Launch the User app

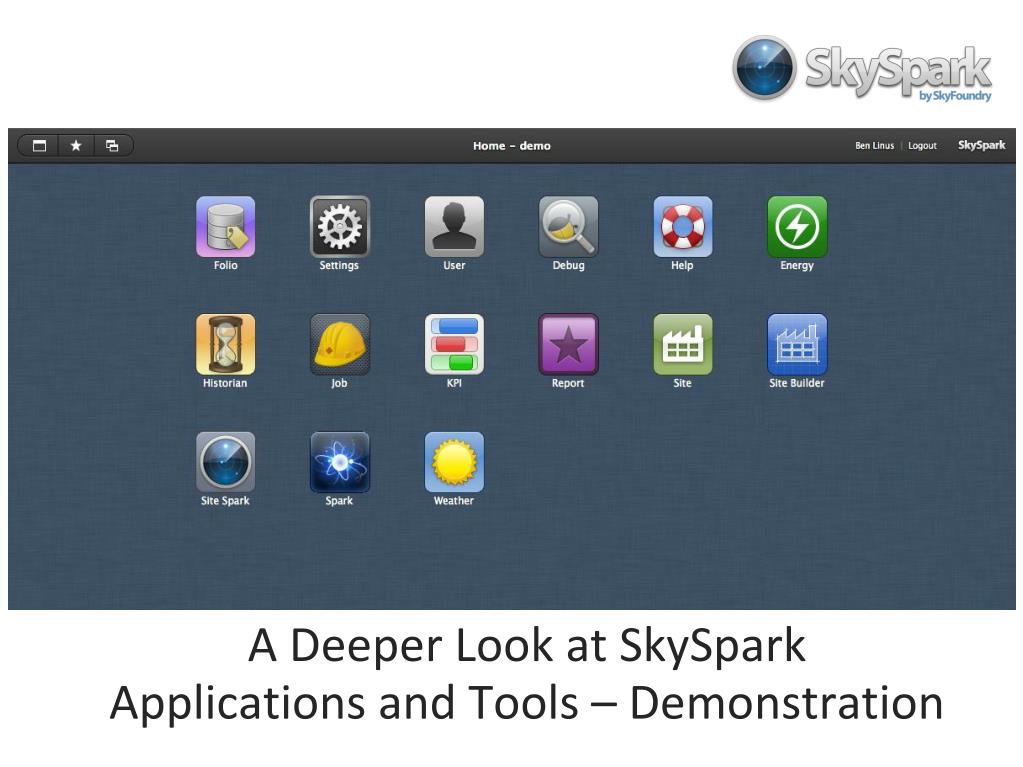tap(454, 226)
